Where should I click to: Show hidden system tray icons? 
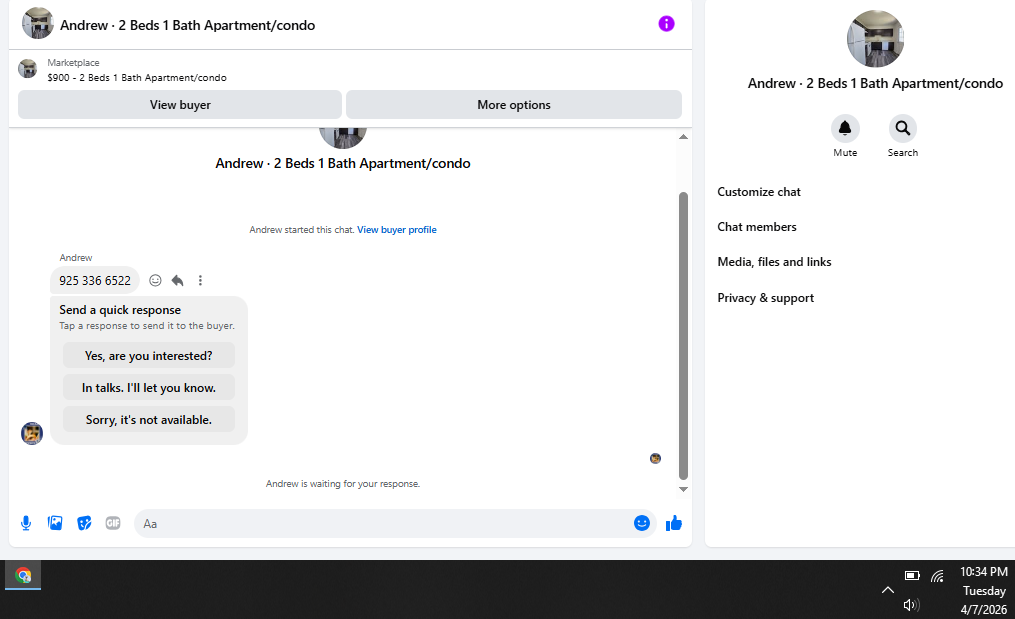(x=887, y=590)
